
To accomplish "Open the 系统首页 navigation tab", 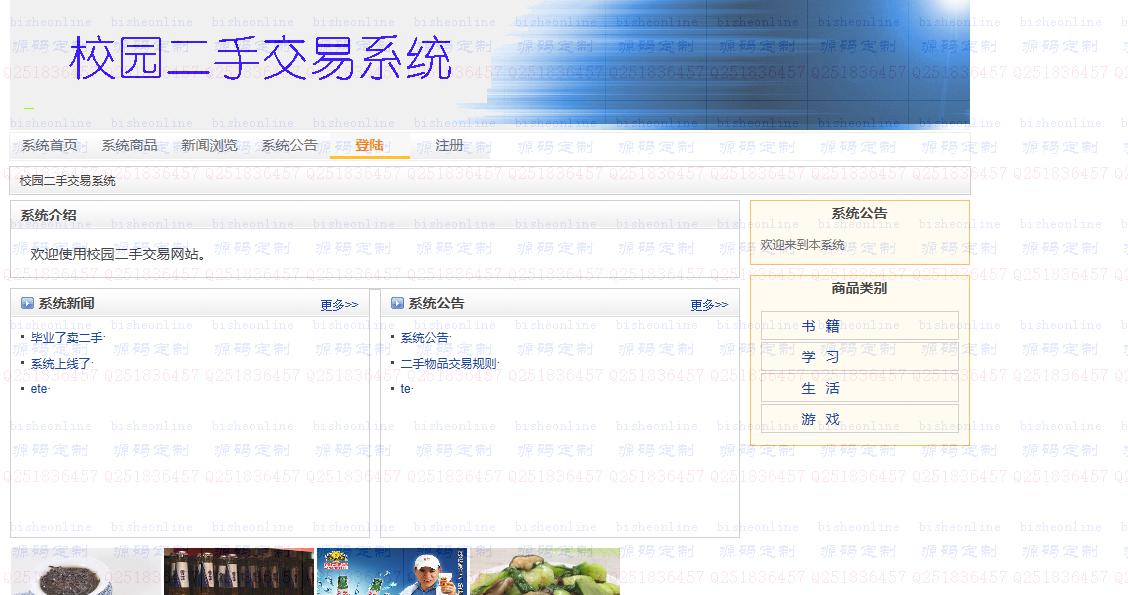I will (49, 145).
